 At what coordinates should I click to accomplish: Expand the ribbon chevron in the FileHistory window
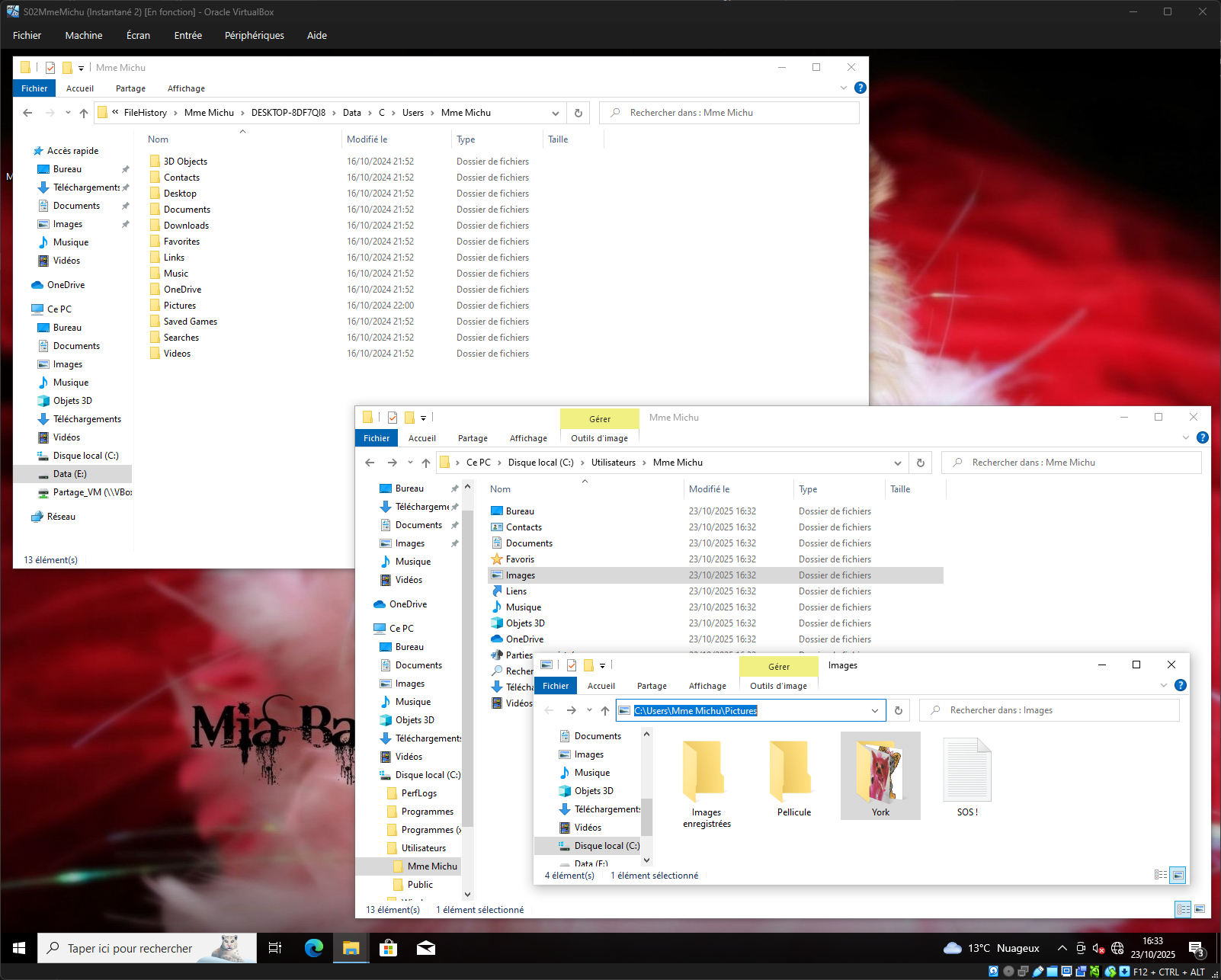[x=843, y=88]
